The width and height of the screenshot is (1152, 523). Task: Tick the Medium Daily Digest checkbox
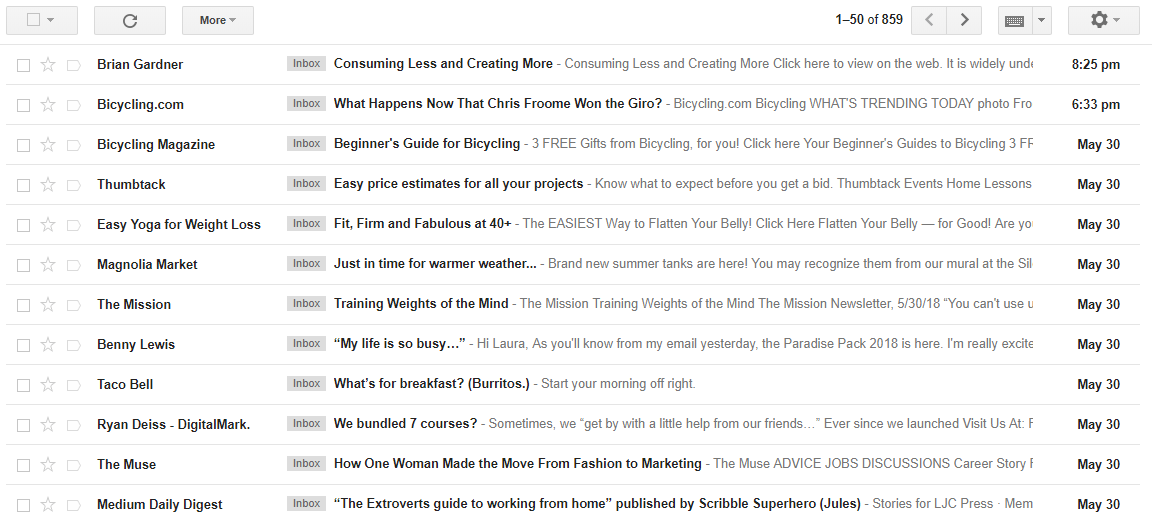[x=24, y=505]
